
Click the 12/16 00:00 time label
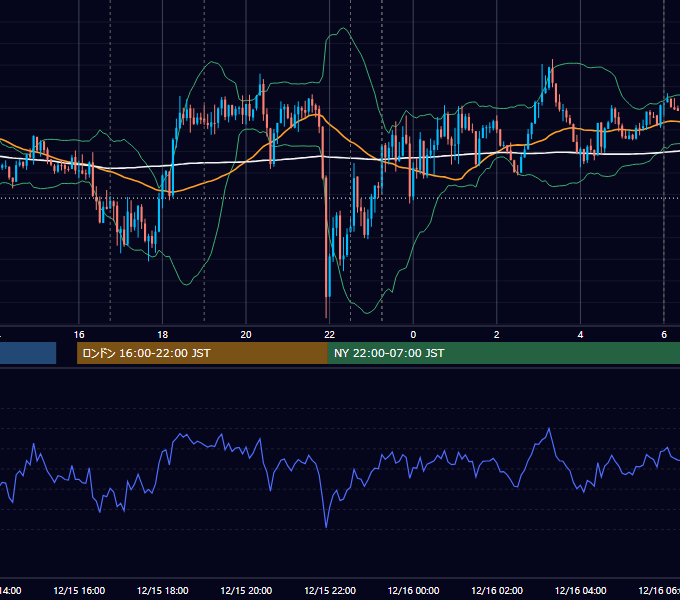coord(413,590)
